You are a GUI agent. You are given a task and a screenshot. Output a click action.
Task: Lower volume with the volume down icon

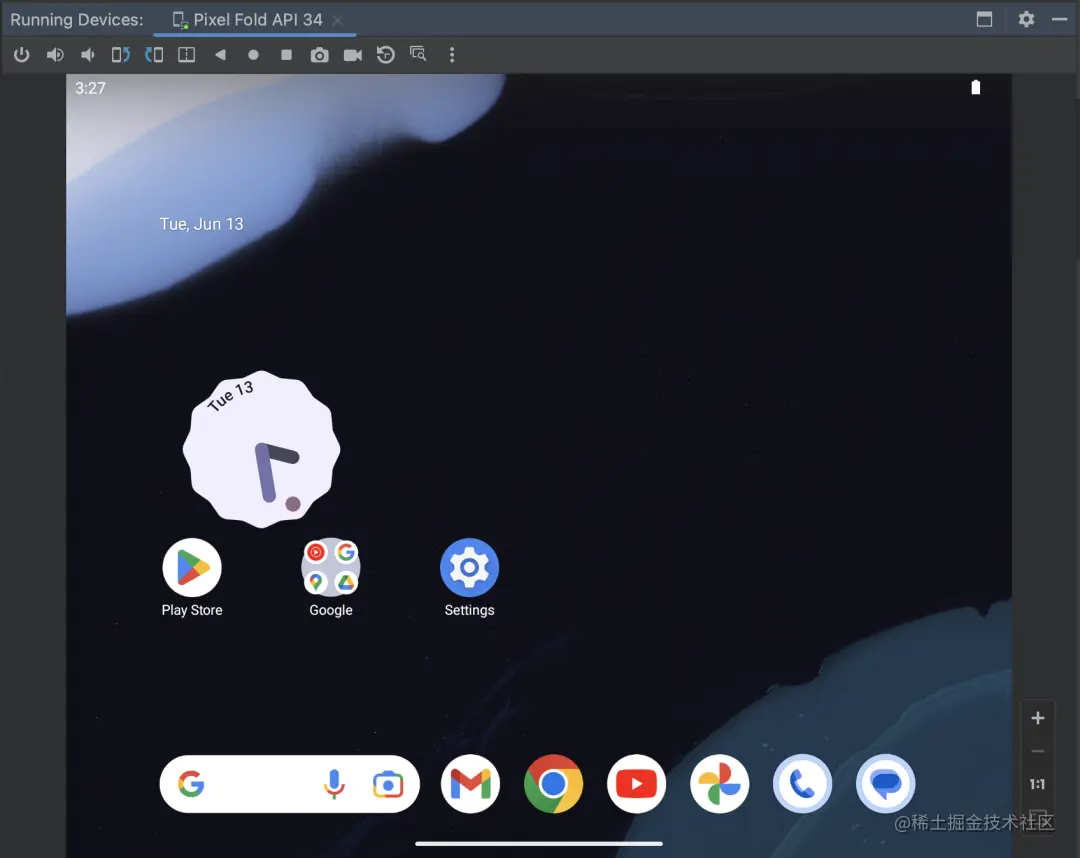pyautogui.click(x=87, y=54)
